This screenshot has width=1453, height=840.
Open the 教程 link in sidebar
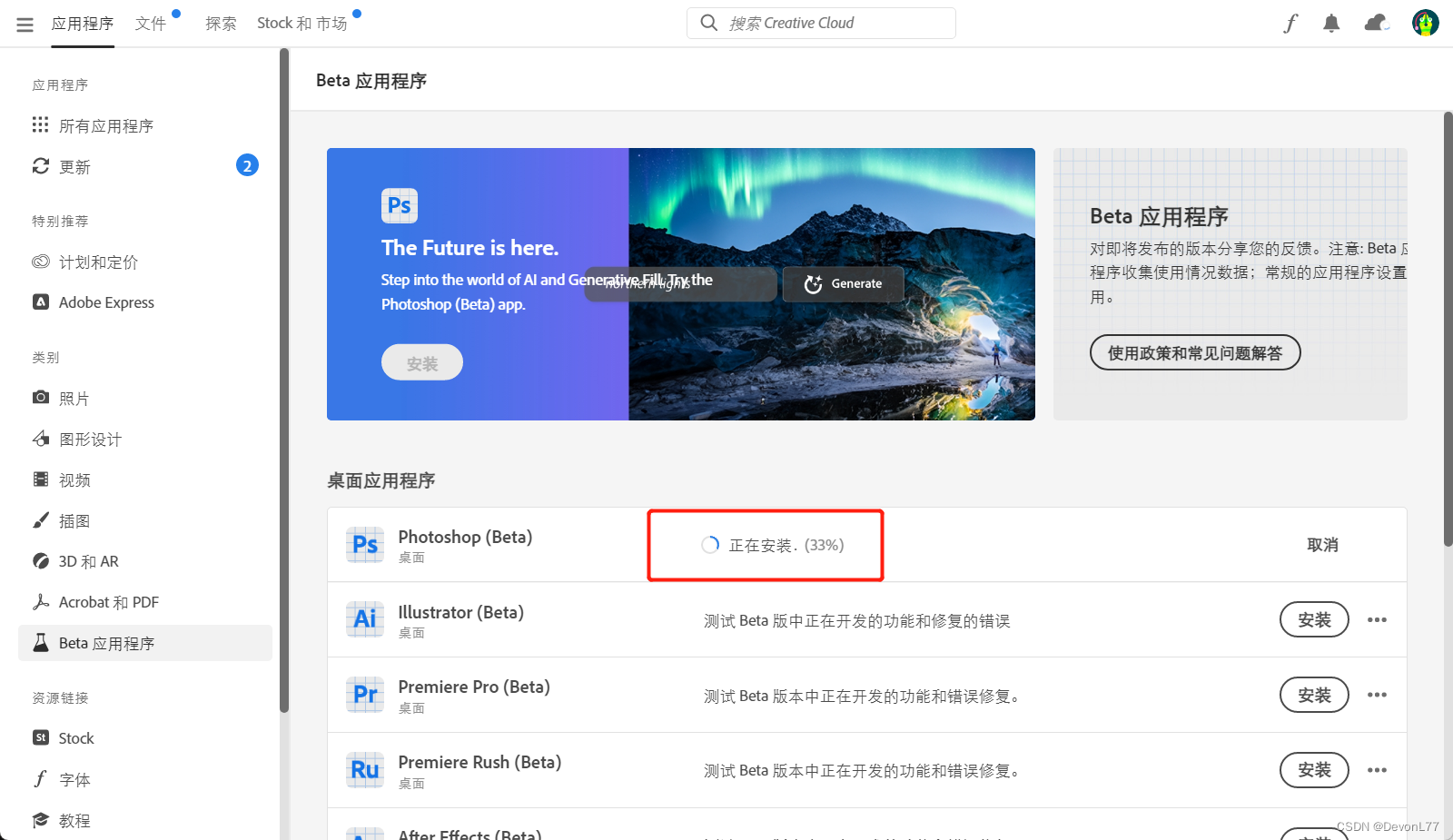pyautogui.click(x=145, y=820)
